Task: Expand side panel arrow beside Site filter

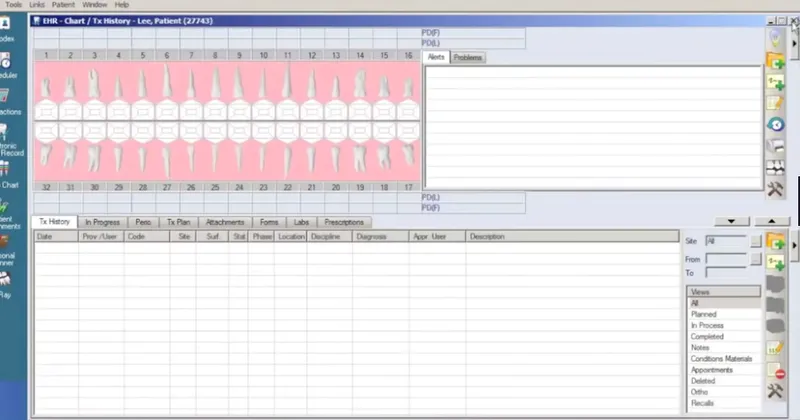Action: pyautogui.click(x=794, y=245)
